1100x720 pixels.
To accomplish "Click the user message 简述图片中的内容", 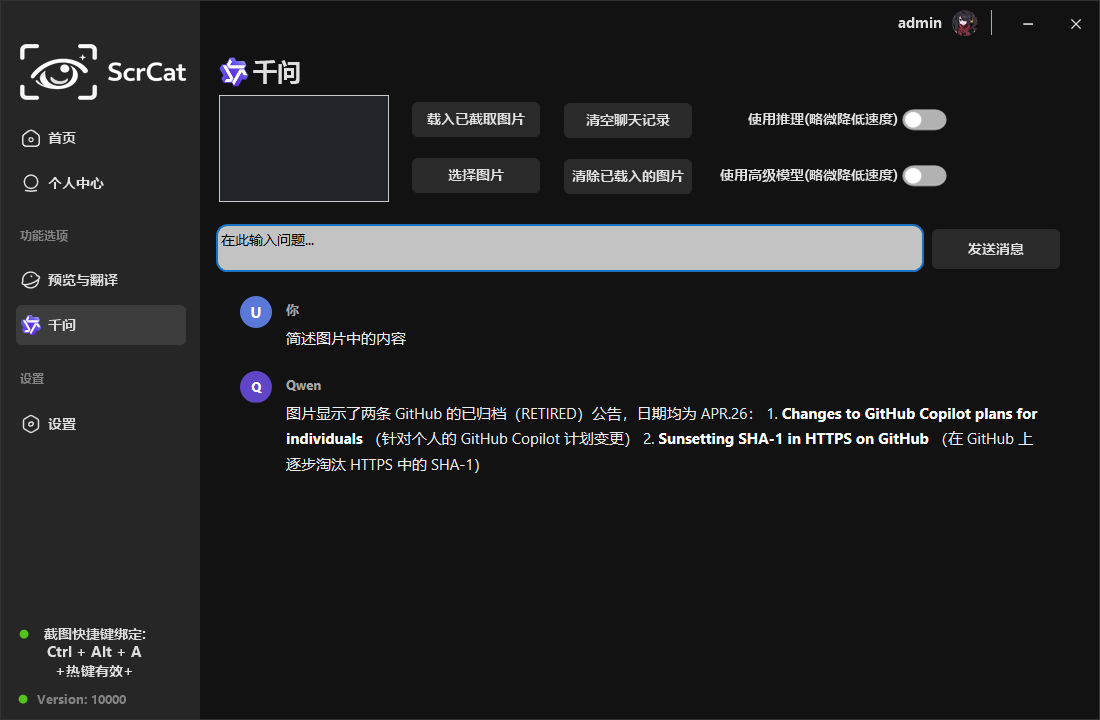I will click(346, 339).
